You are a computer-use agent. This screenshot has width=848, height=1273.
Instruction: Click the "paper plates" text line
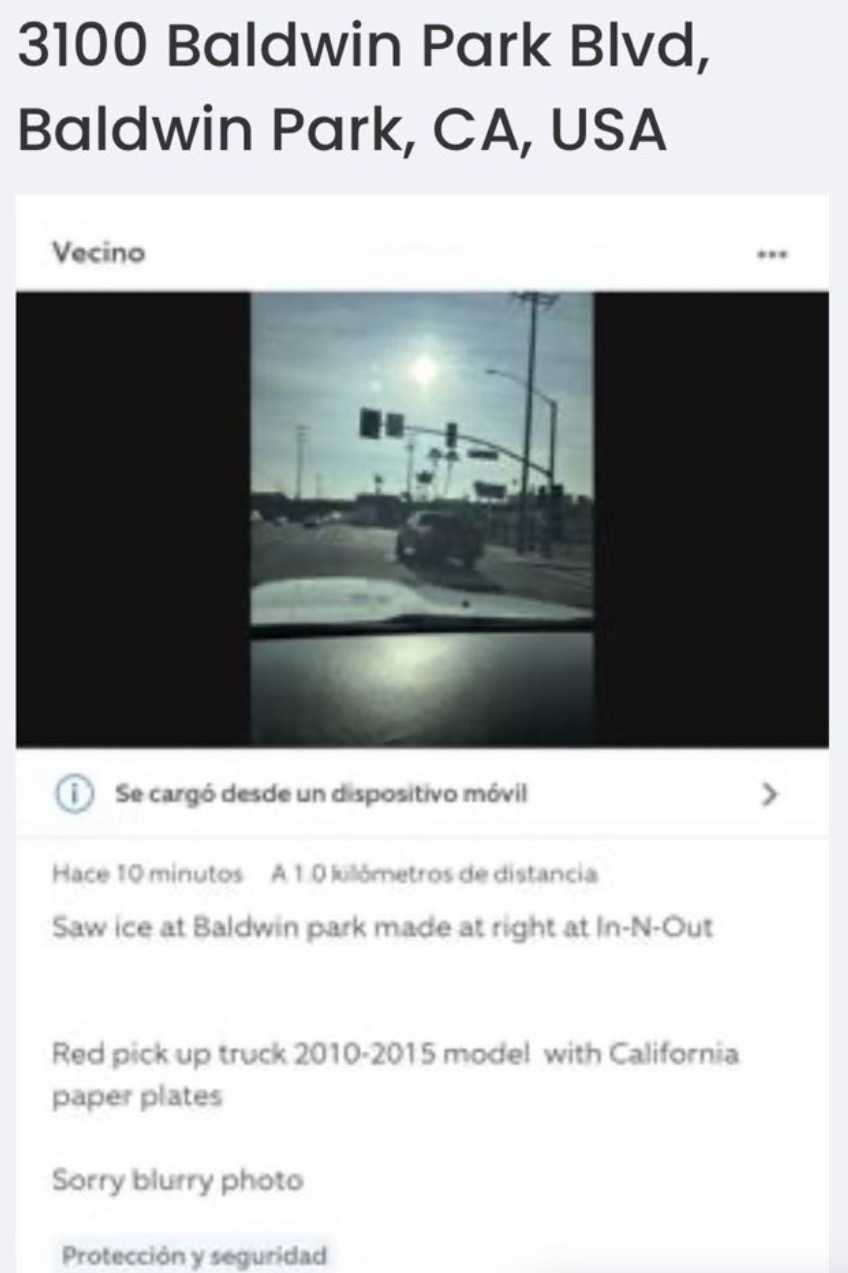tap(136, 1097)
